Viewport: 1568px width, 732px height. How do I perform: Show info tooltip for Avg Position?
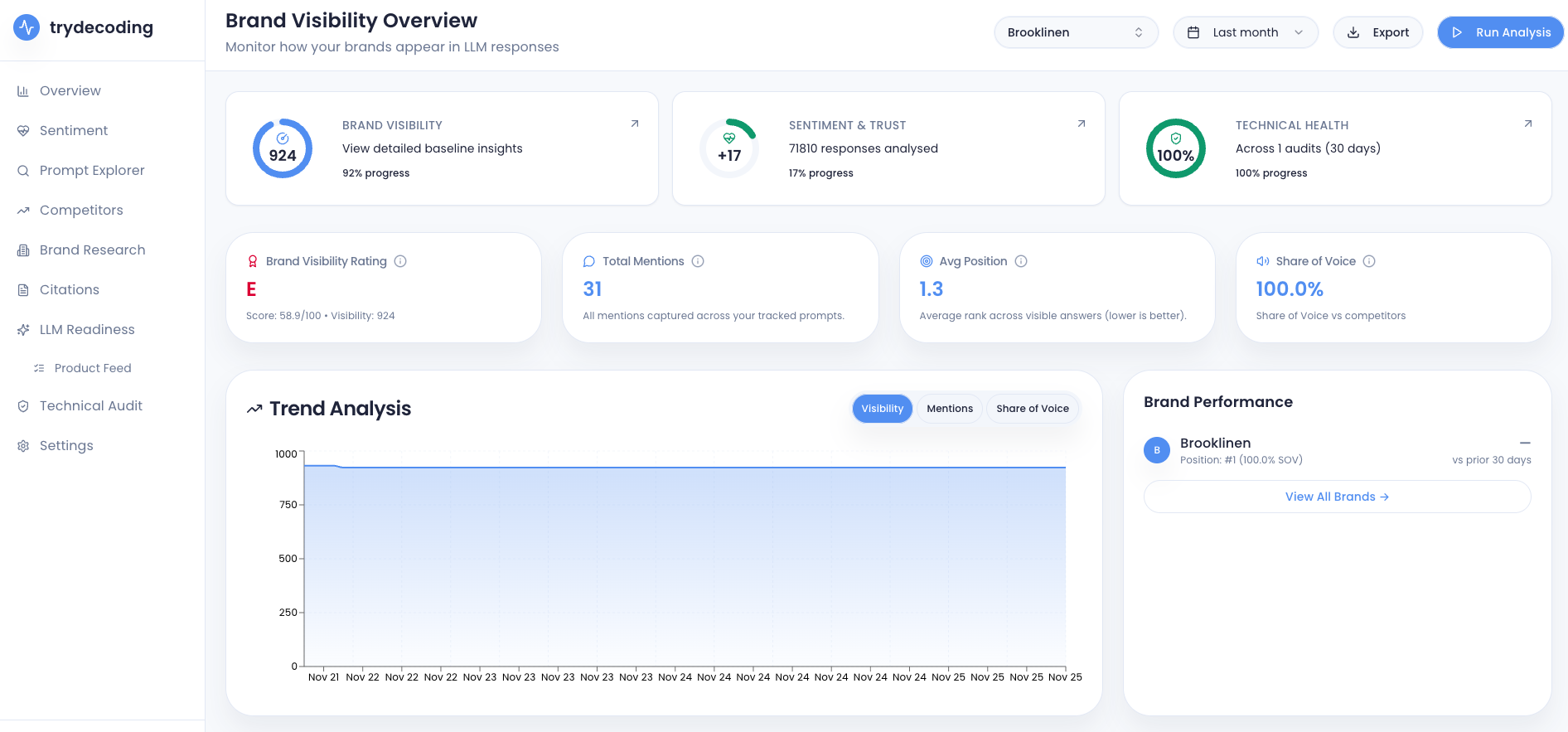(1021, 261)
